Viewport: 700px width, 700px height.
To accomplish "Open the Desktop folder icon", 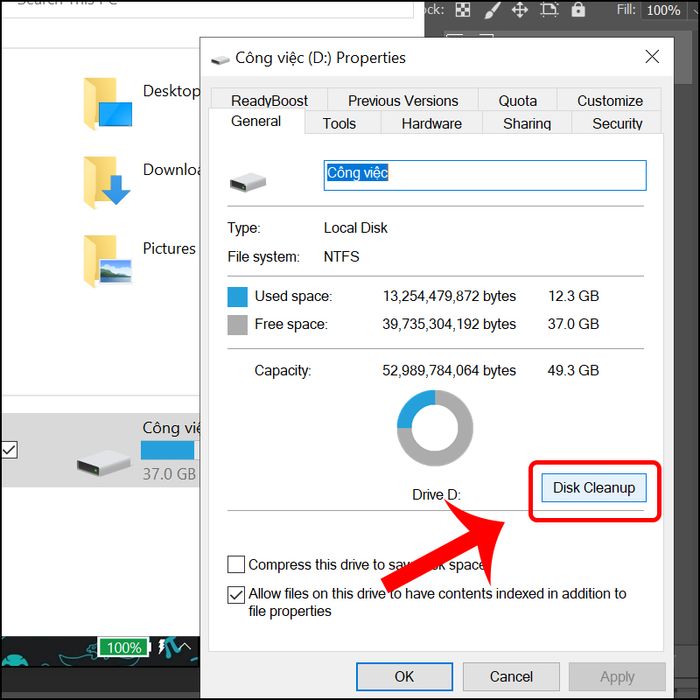I will pyautogui.click(x=108, y=104).
